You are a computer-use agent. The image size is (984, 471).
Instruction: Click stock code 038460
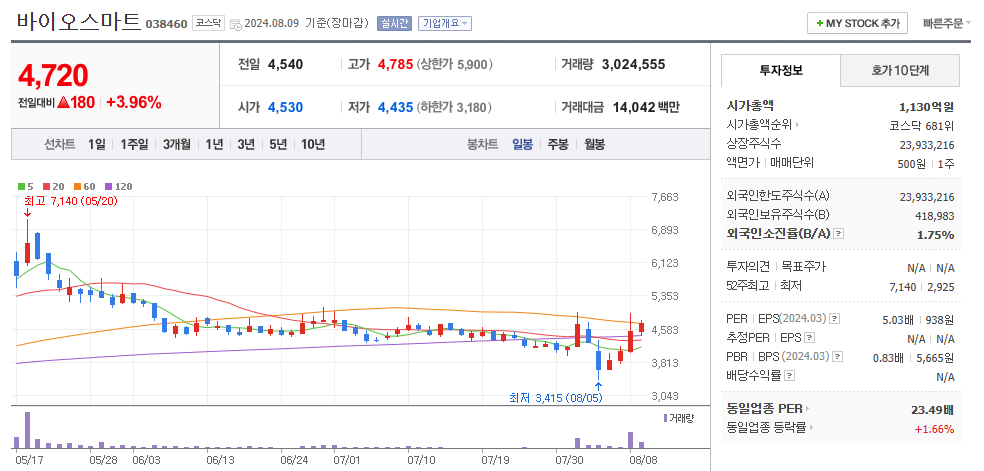(166, 24)
